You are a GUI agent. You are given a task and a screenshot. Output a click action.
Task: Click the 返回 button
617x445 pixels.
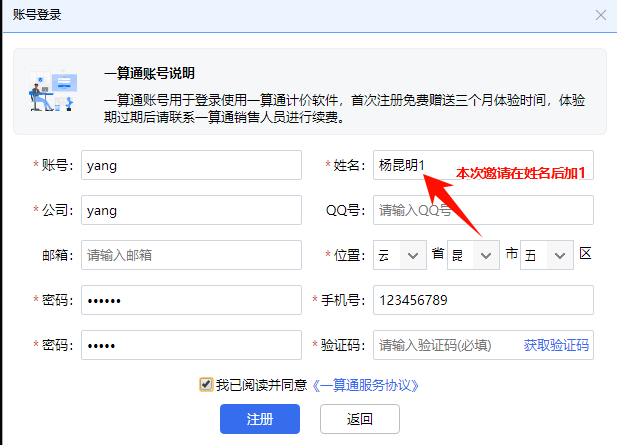tap(360, 419)
